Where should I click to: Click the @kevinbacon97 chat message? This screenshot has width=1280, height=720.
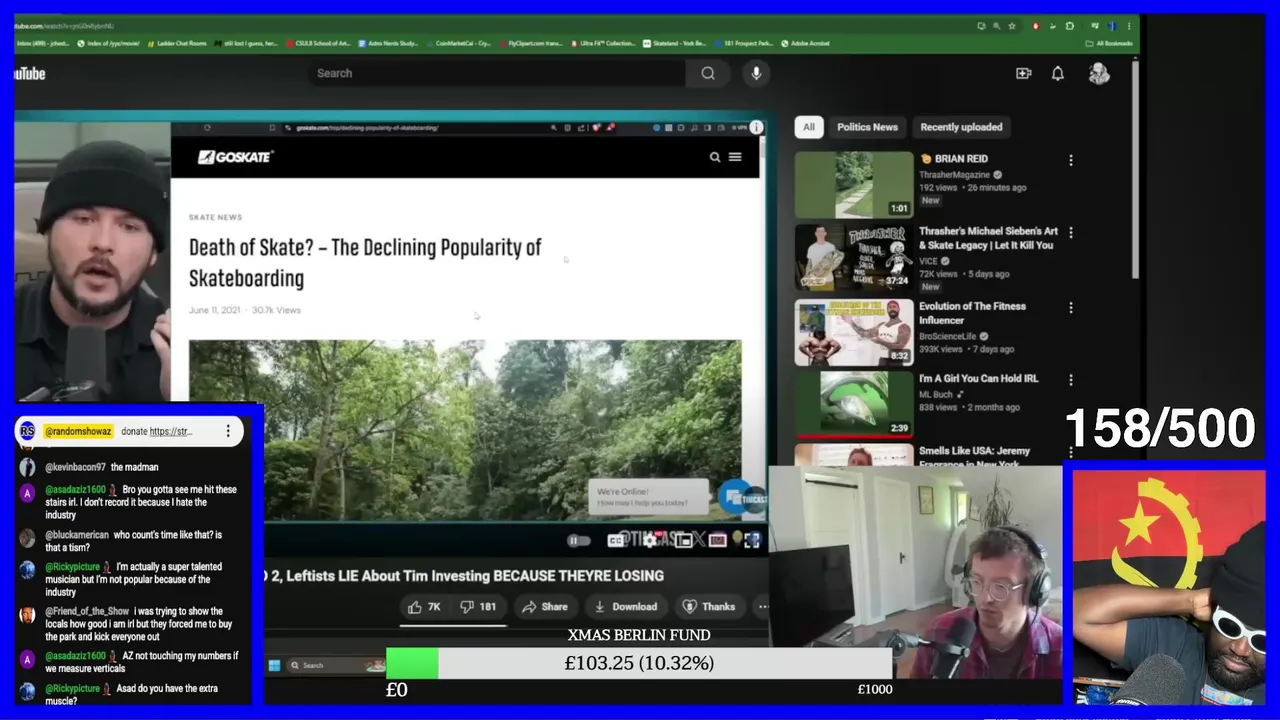(88, 467)
